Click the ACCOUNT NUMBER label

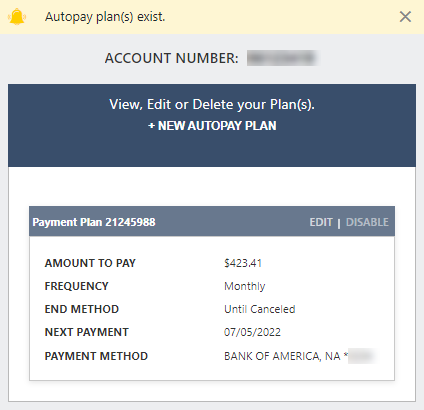[x=172, y=58]
